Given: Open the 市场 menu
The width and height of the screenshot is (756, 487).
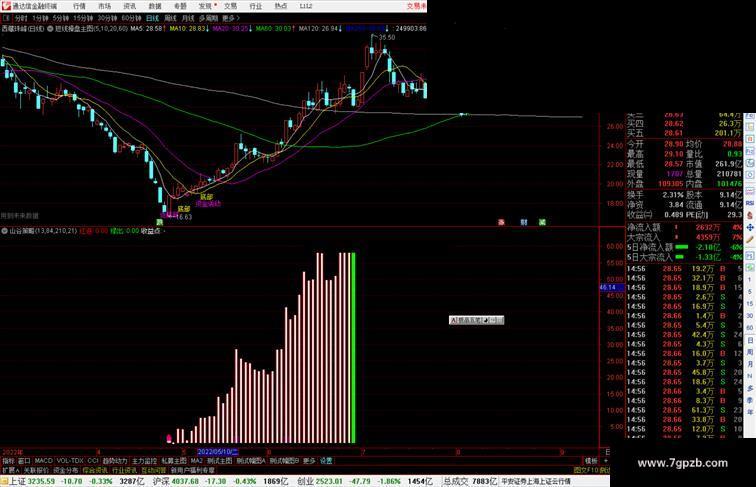Looking at the screenshot, I should pyautogui.click(x=104, y=6).
